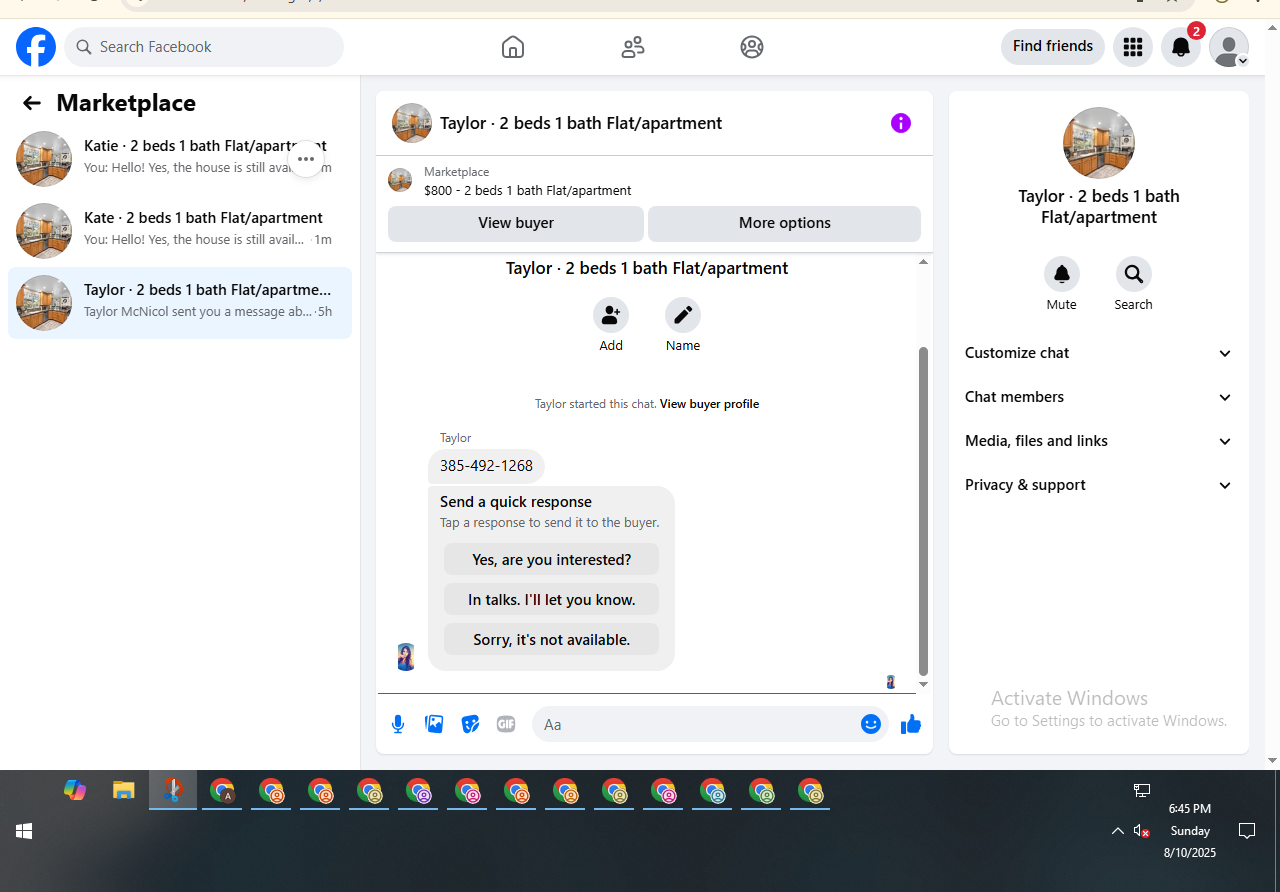Image resolution: width=1280 pixels, height=892 pixels.
Task: Click the More options button
Action: point(785,224)
